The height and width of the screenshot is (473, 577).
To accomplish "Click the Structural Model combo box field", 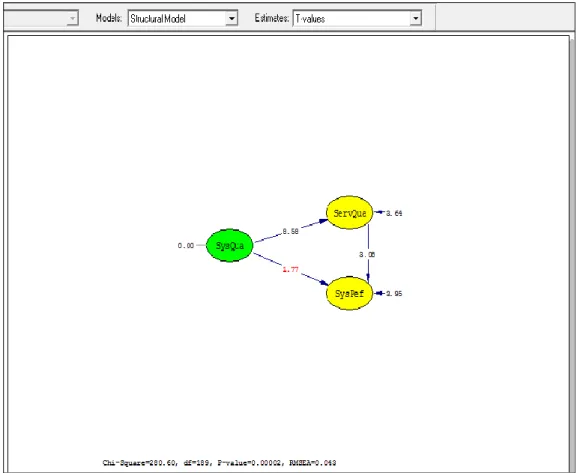I will pos(183,18).
